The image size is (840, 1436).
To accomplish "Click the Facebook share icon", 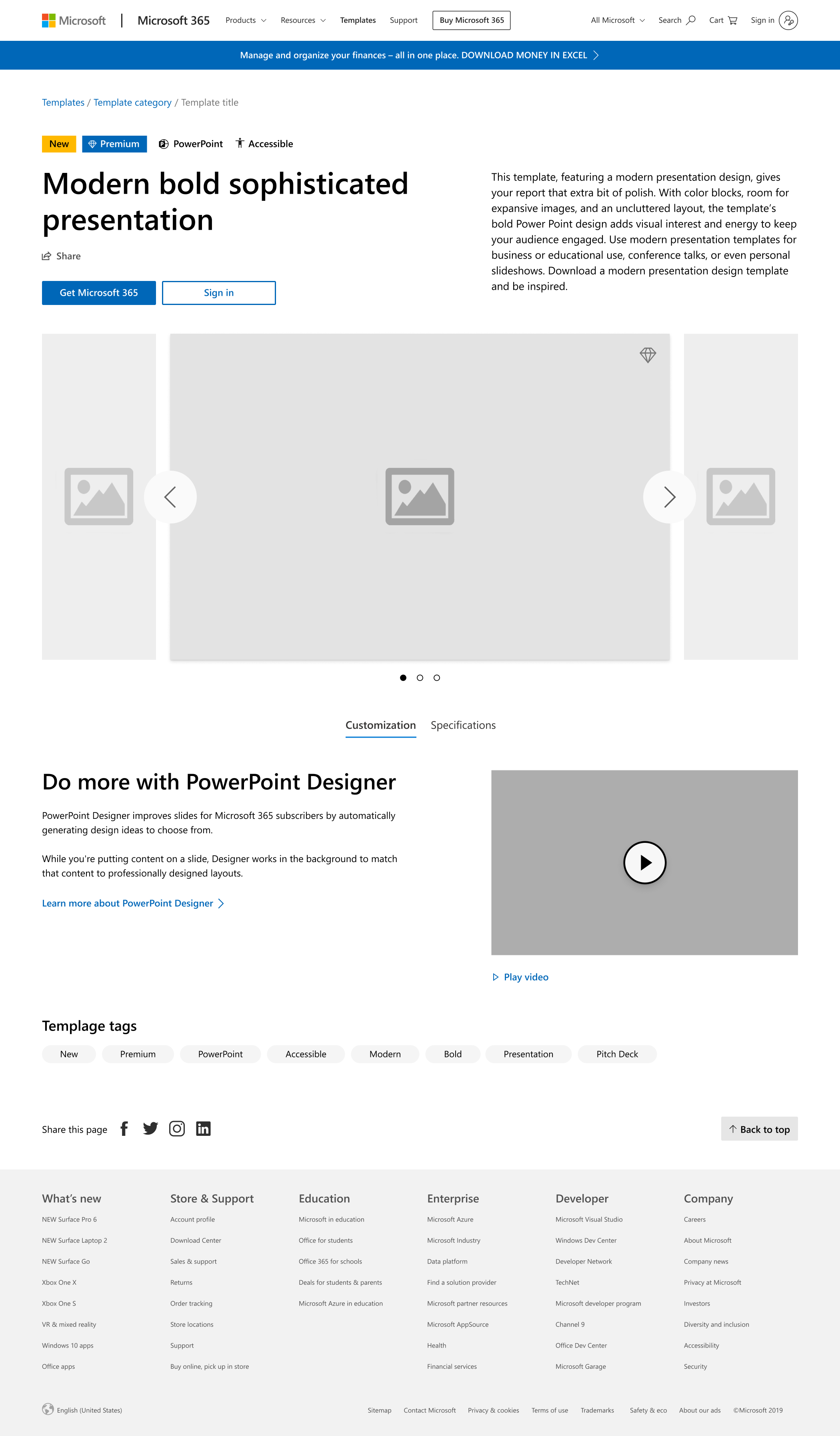I will point(124,1128).
